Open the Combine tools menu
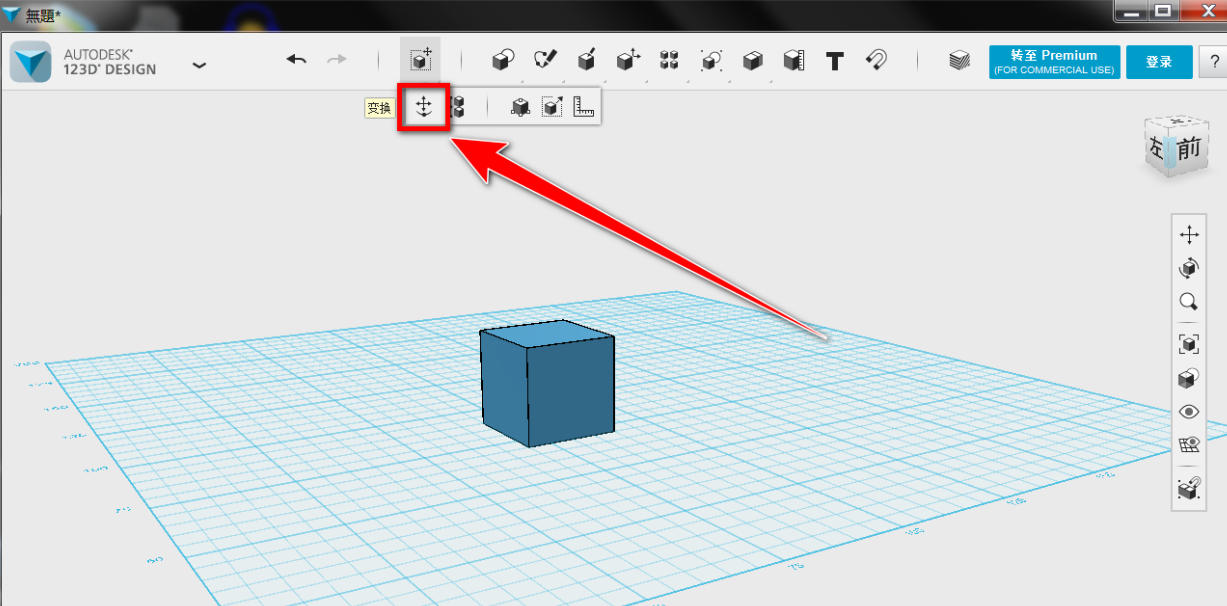The image size is (1227, 606). [752, 60]
